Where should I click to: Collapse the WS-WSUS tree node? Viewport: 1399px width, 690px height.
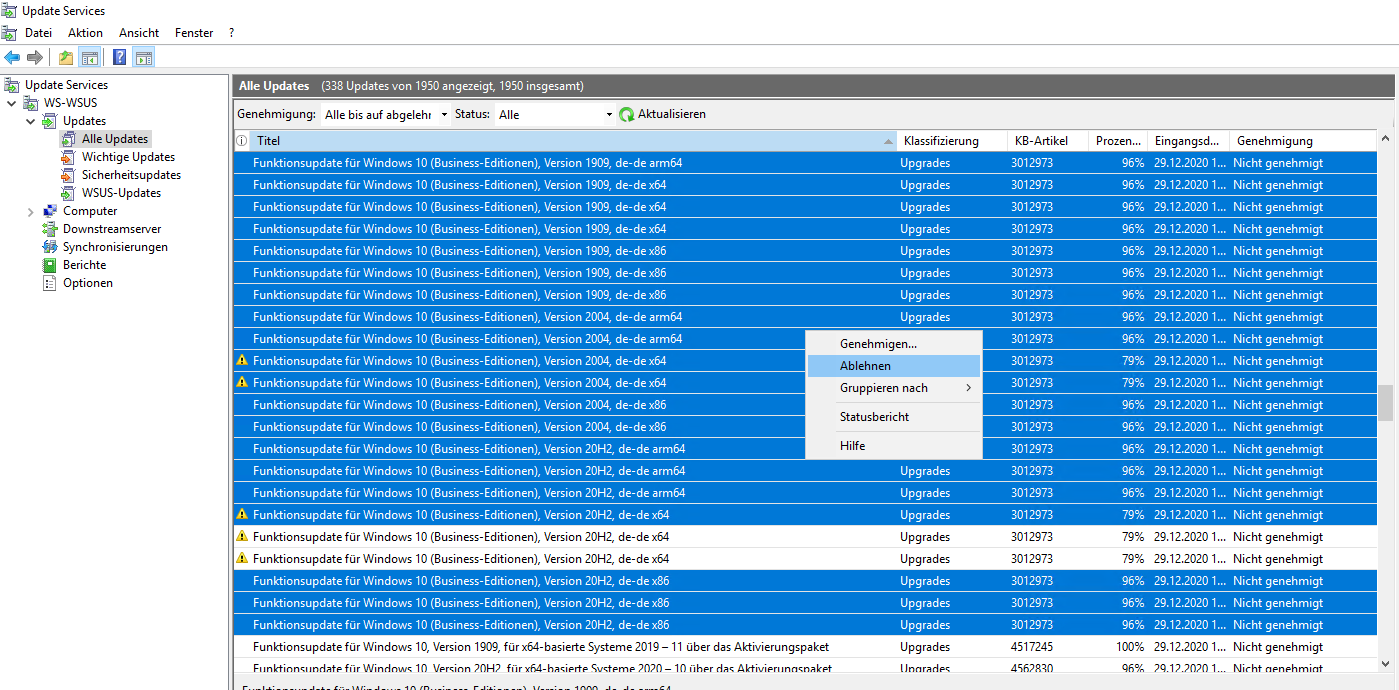[12, 103]
